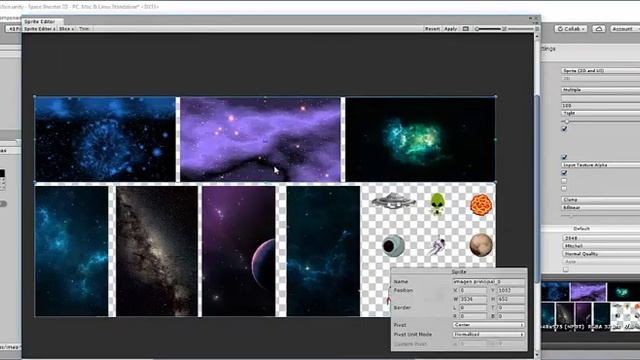Click the Revert button
The width and height of the screenshot is (640, 360).
pyautogui.click(x=432, y=29)
